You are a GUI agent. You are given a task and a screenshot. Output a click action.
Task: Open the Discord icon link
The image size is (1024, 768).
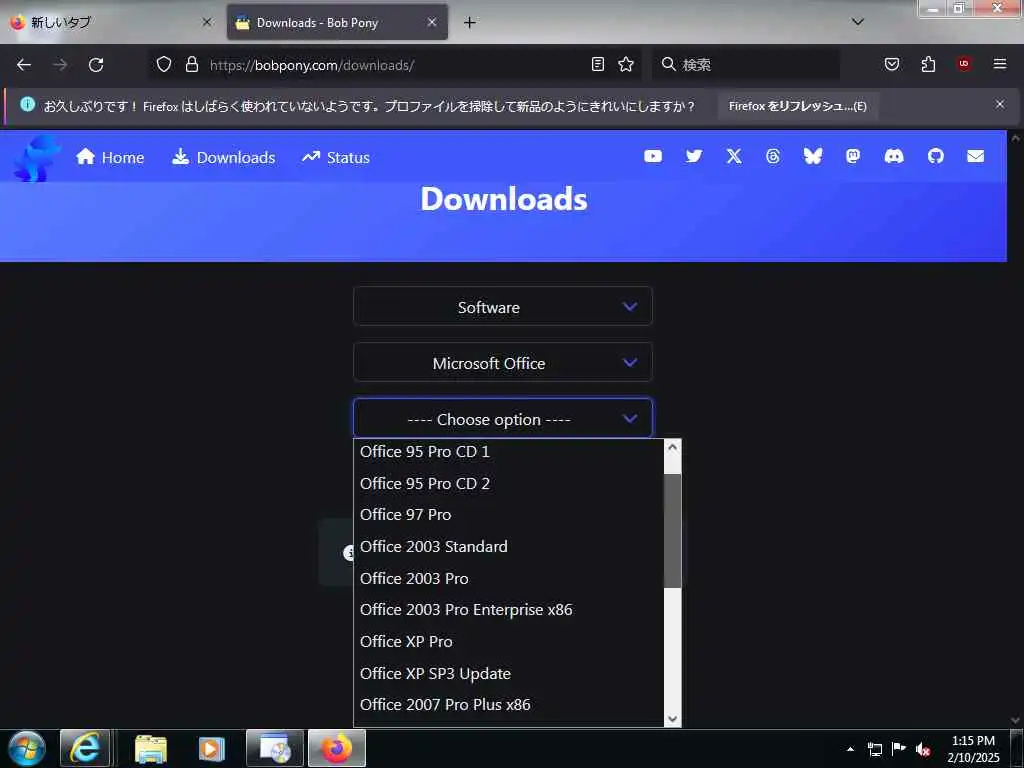pyautogui.click(x=893, y=156)
